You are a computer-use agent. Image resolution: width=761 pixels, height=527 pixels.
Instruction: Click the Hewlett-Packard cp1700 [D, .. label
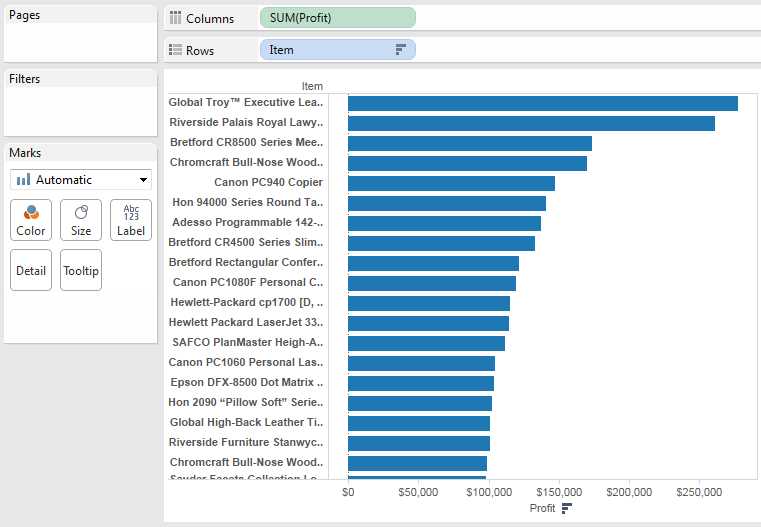coord(247,302)
